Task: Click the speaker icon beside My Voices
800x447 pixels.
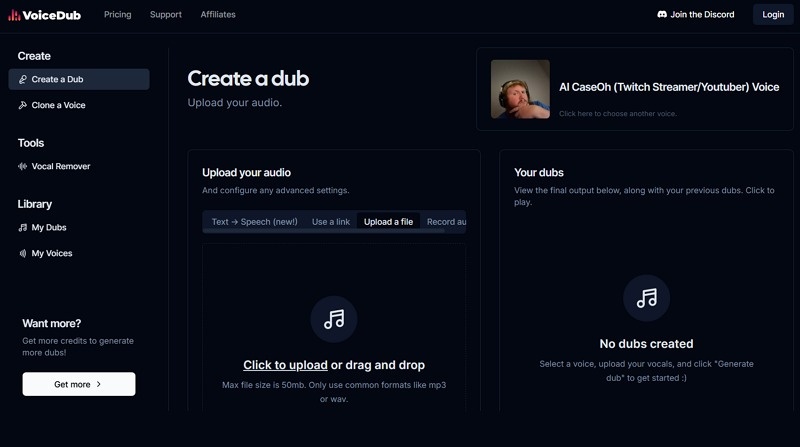Action: 23,253
